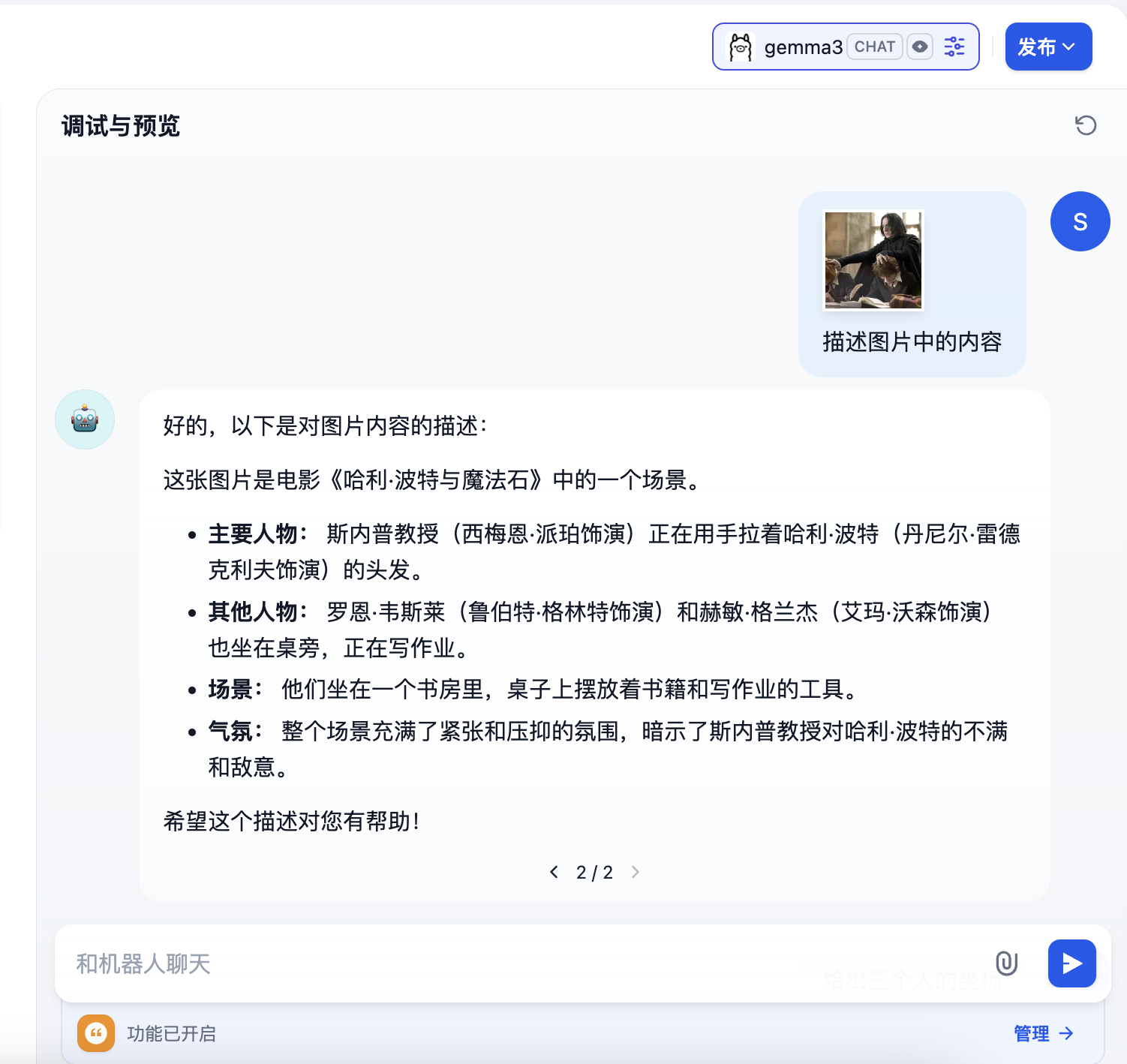Viewport: 1127px width, 1064px height.
Task: Click the 功能已开启 features enabled label
Action: (172, 1033)
